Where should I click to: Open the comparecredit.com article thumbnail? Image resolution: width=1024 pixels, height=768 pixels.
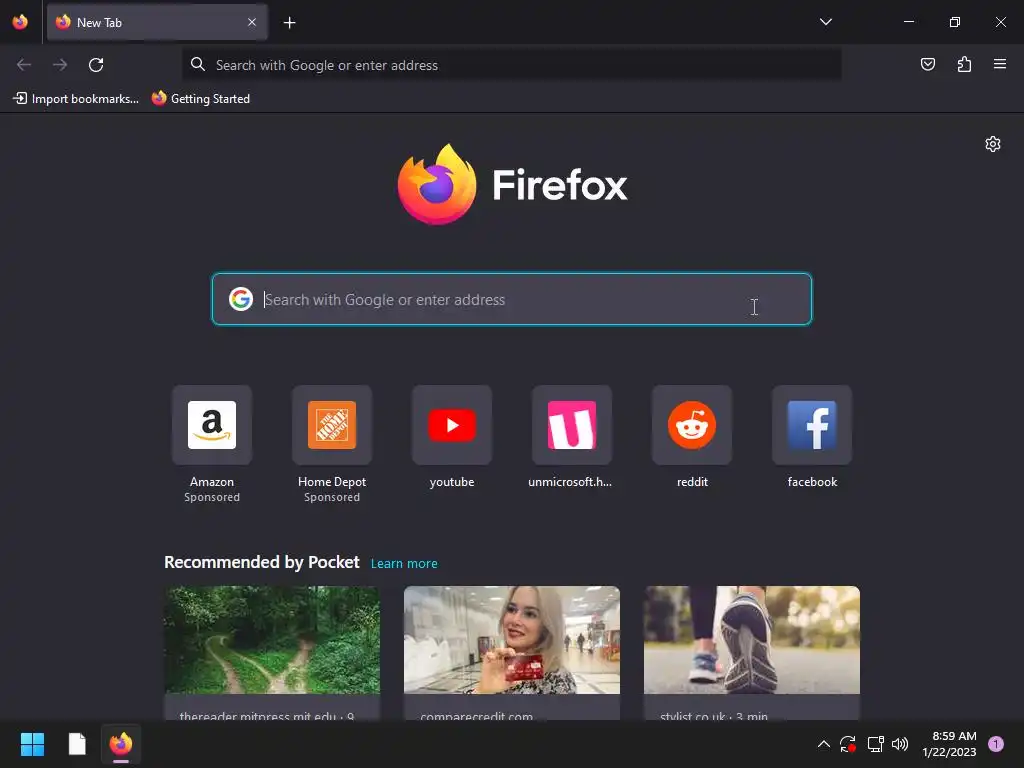(x=512, y=640)
